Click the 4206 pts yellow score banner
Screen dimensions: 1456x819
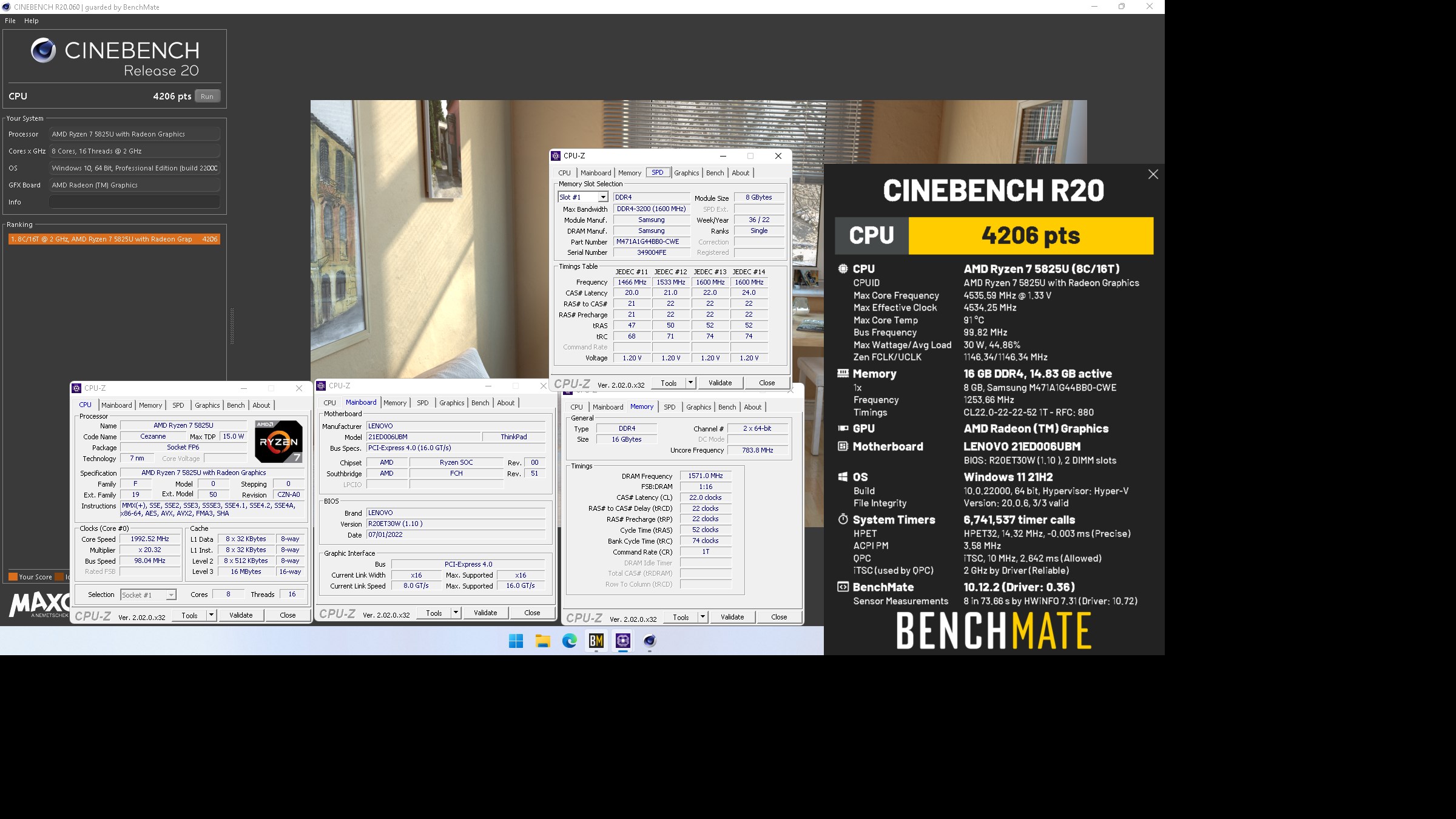tap(1031, 235)
